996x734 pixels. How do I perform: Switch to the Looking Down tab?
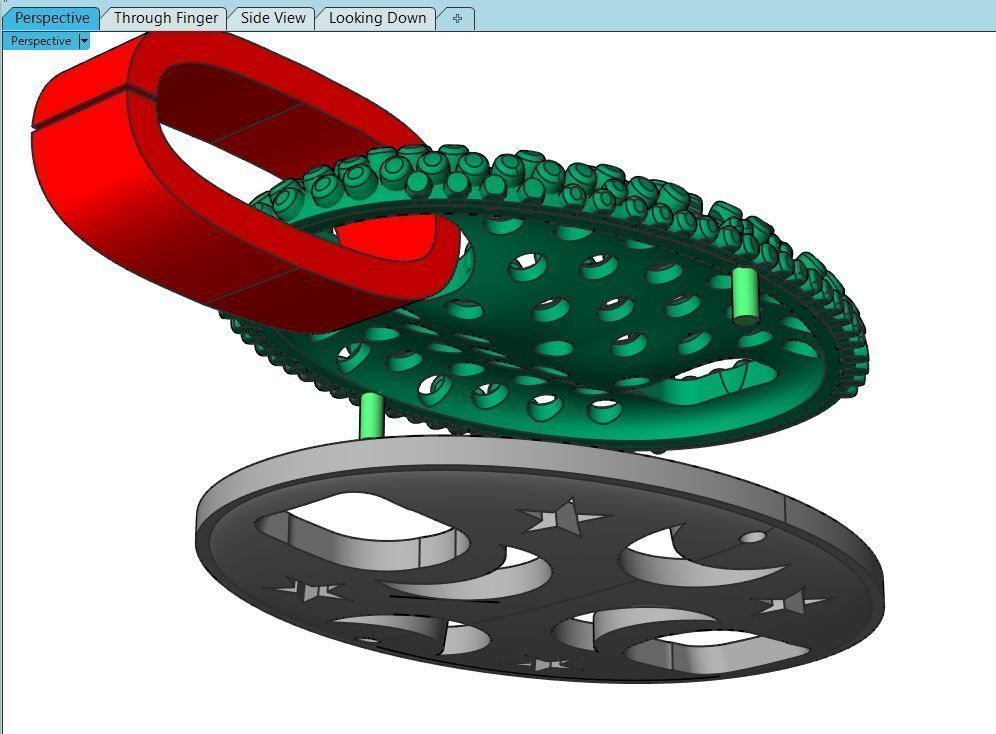[377, 18]
